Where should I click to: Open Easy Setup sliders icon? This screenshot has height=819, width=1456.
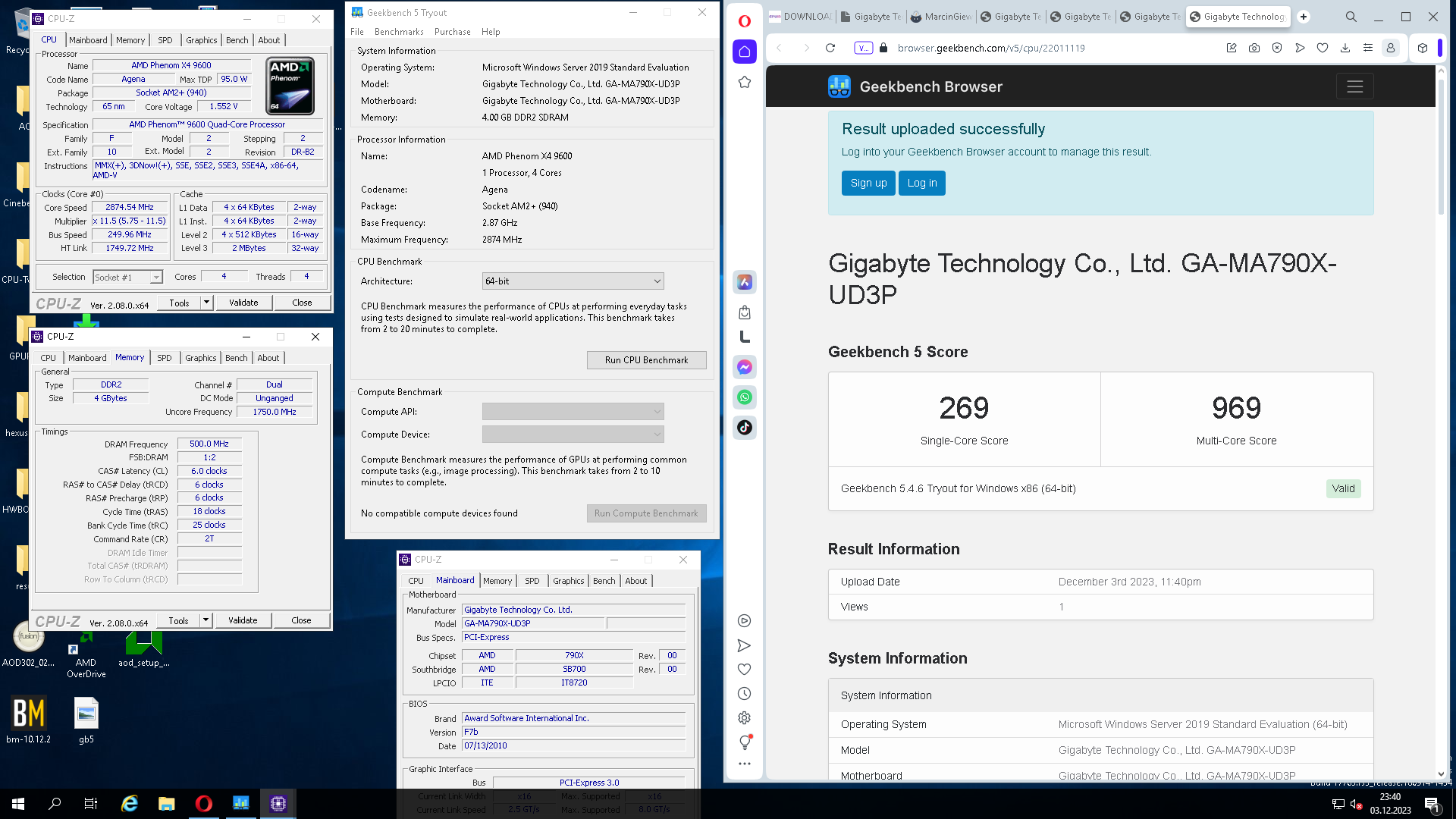click(x=1368, y=48)
